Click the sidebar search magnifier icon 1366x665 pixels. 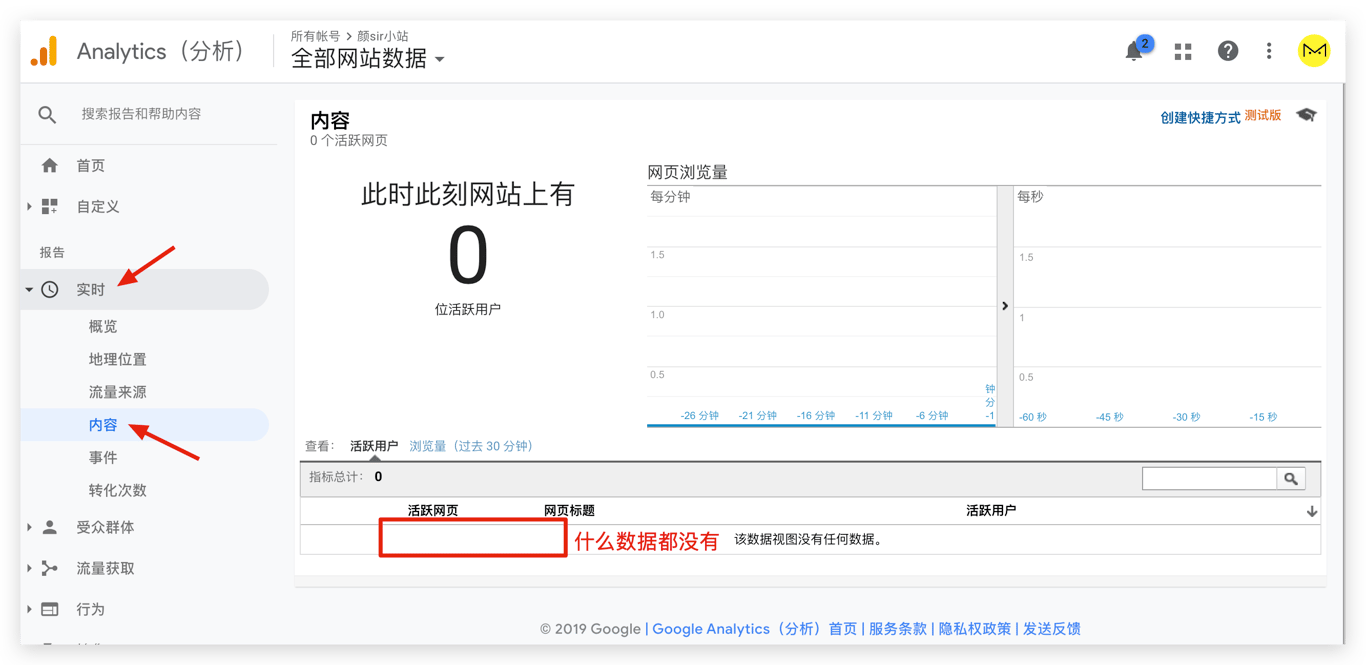coord(47,114)
